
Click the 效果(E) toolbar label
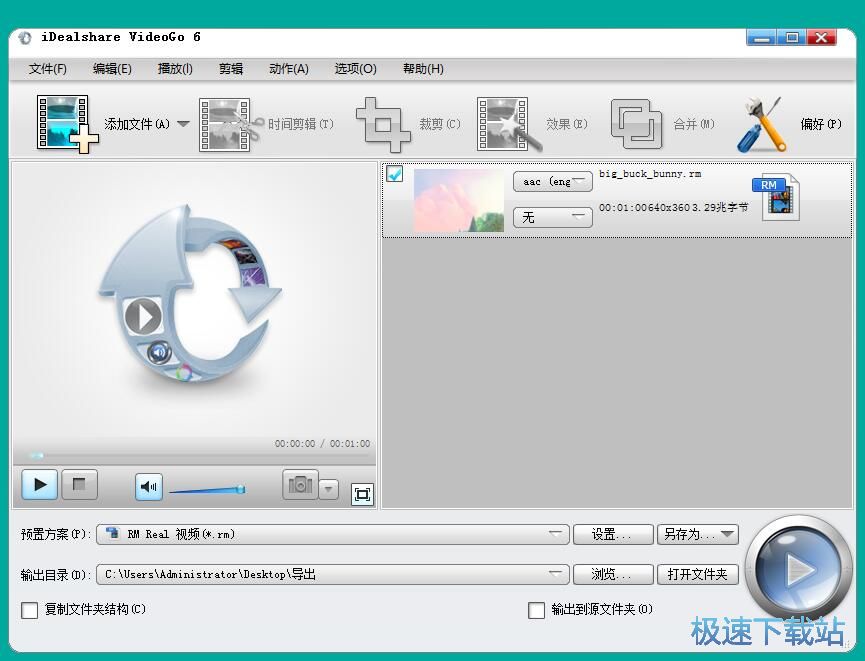pyautogui.click(x=567, y=124)
